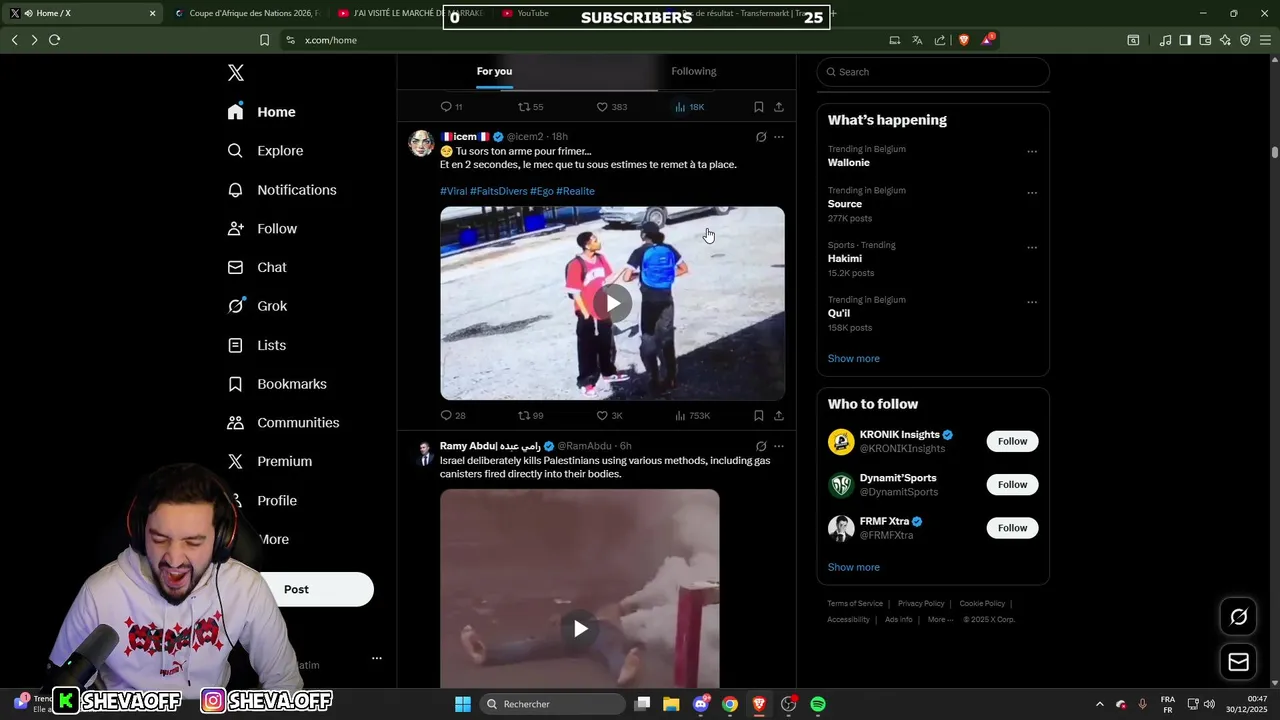Open File Explorer from the taskbar

pyautogui.click(x=671, y=704)
